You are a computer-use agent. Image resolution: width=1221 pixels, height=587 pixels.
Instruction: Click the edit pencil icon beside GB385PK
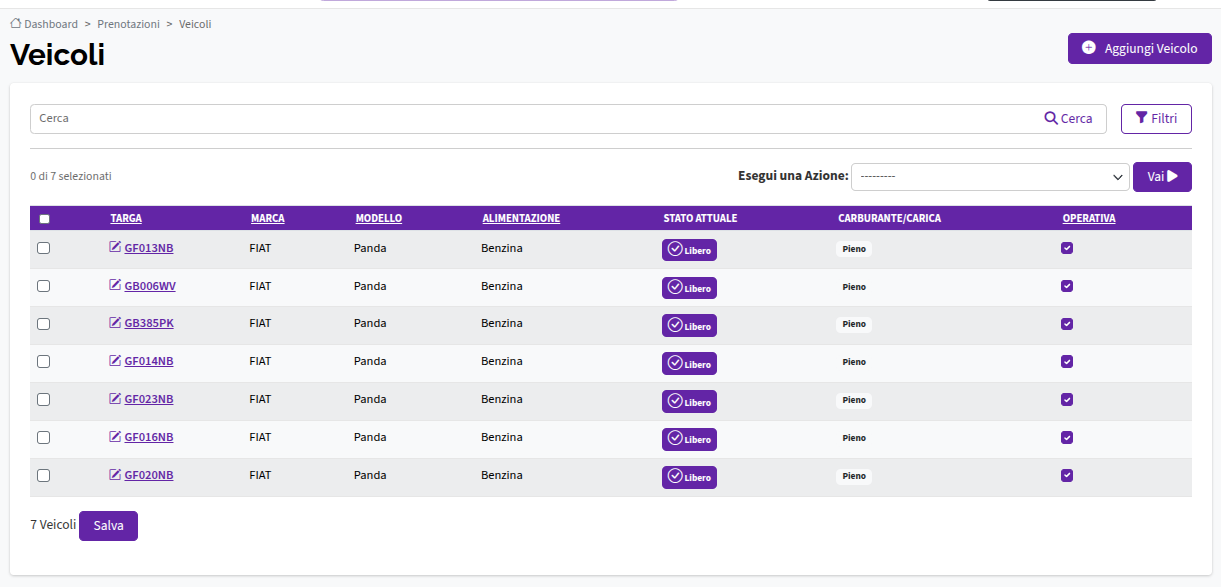pyautogui.click(x=115, y=323)
